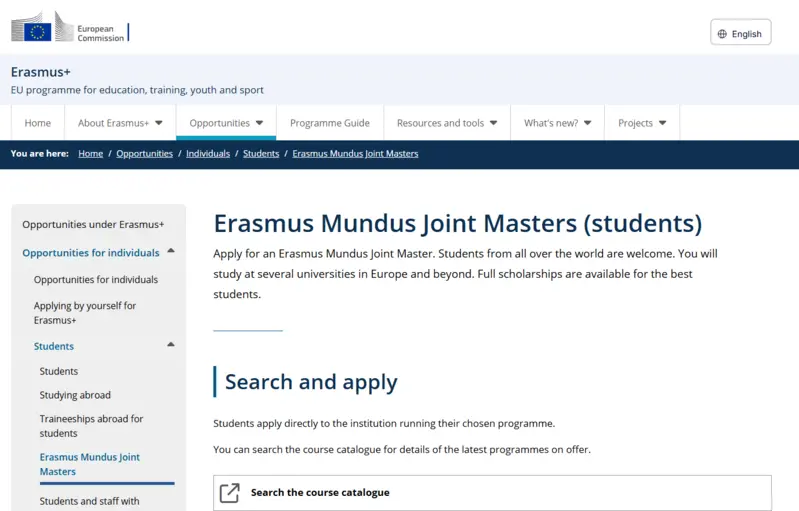Click the Erasmus+ site title
This screenshot has height=511, width=799.
coord(40,72)
